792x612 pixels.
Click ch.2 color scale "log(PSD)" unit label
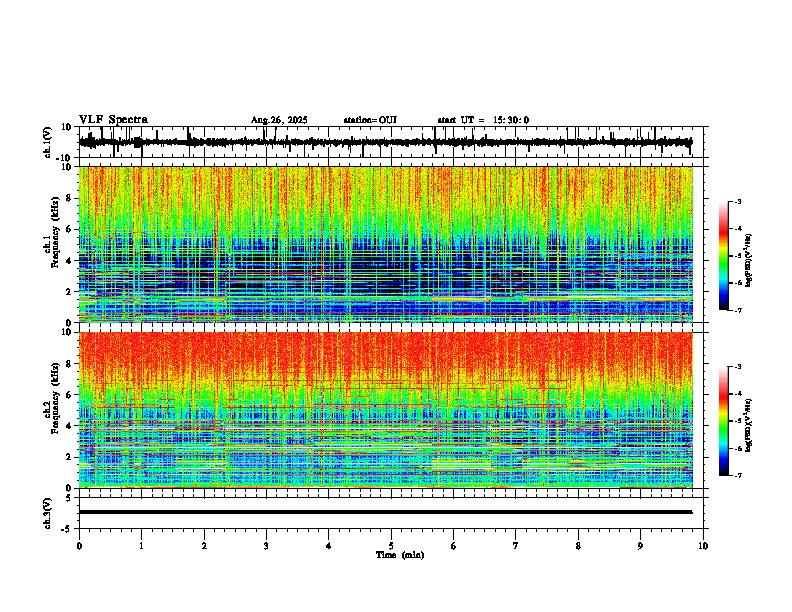point(749,425)
